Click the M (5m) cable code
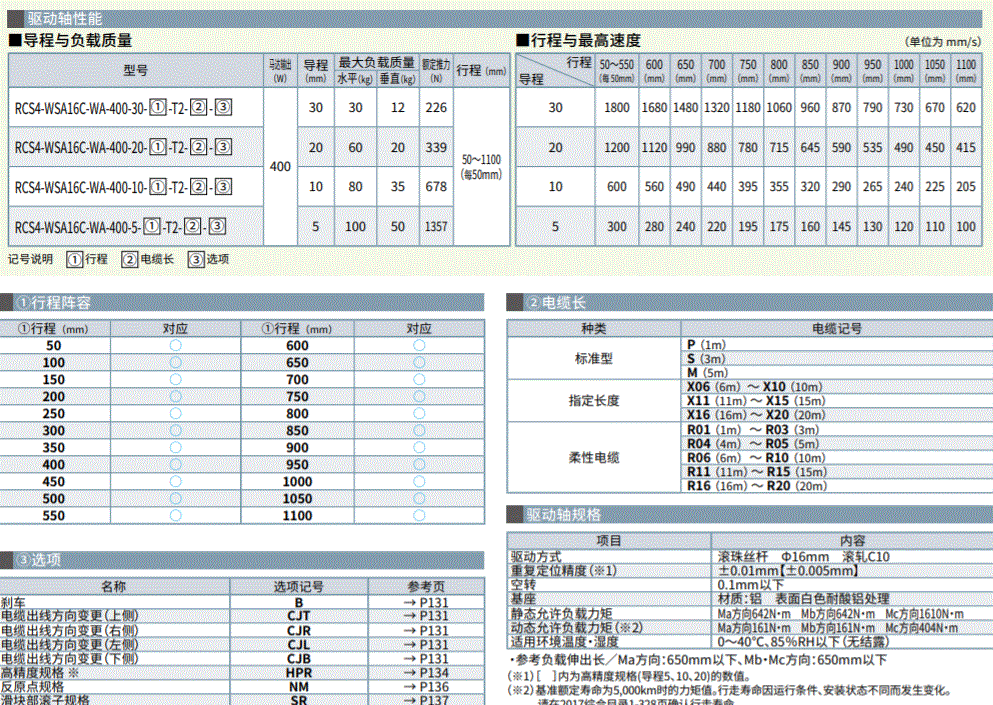Image resolution: width=993 pixels, height=705 pixels. (707, 372)
